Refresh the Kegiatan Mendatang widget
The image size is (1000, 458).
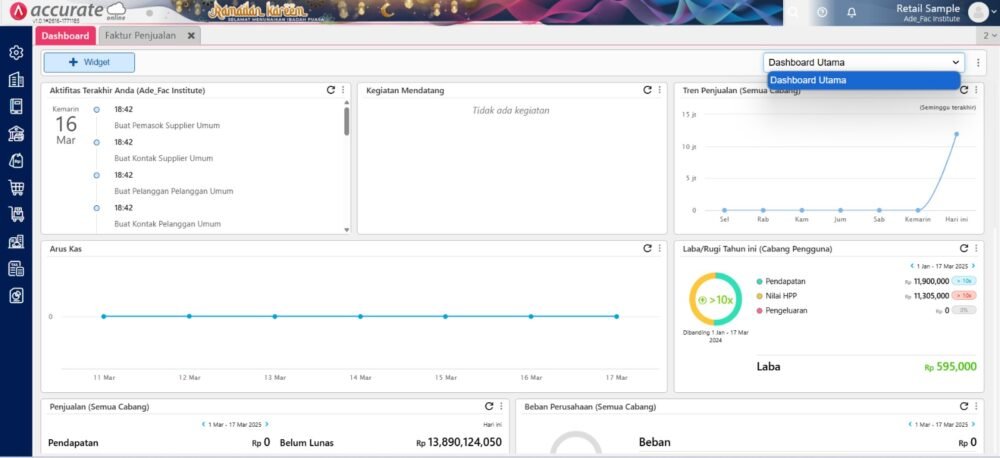tap(647, 90)
